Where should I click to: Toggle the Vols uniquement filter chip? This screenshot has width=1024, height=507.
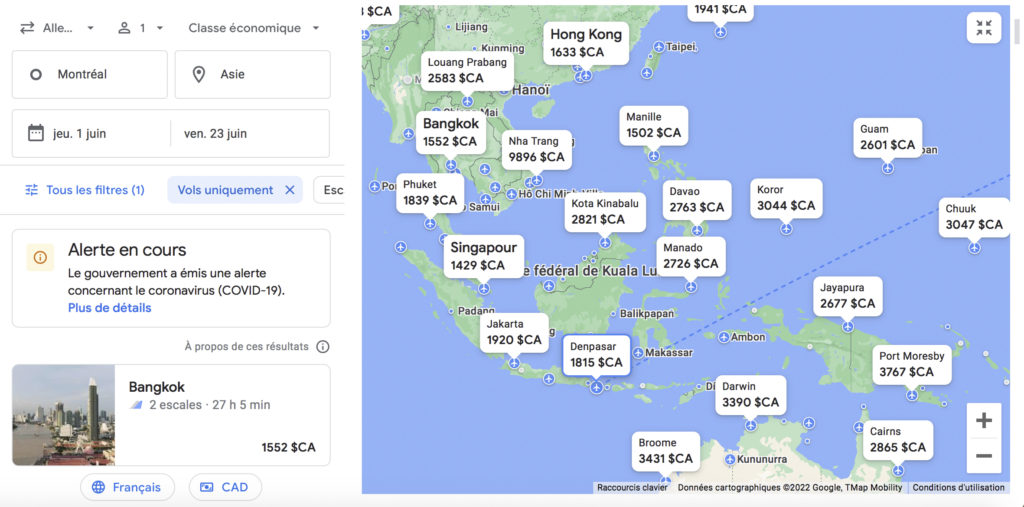pos(224,190)
